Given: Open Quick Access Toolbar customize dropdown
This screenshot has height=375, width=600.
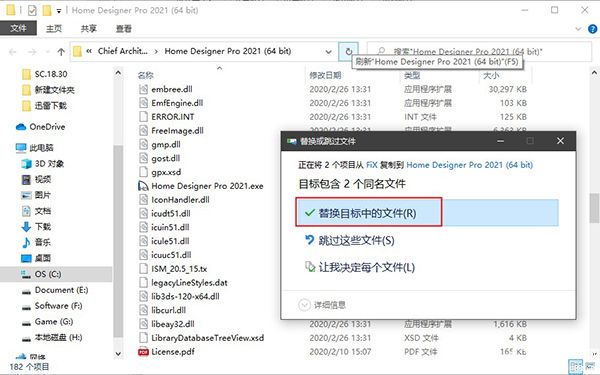Looking at the screenshot, I should click(59, 11).
